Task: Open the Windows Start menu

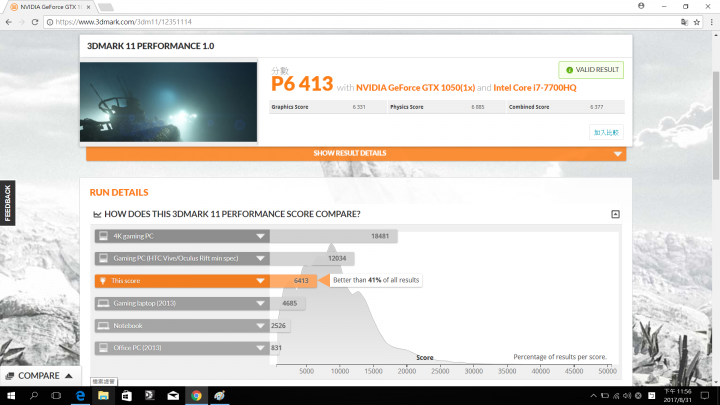Action: (10, 395)
